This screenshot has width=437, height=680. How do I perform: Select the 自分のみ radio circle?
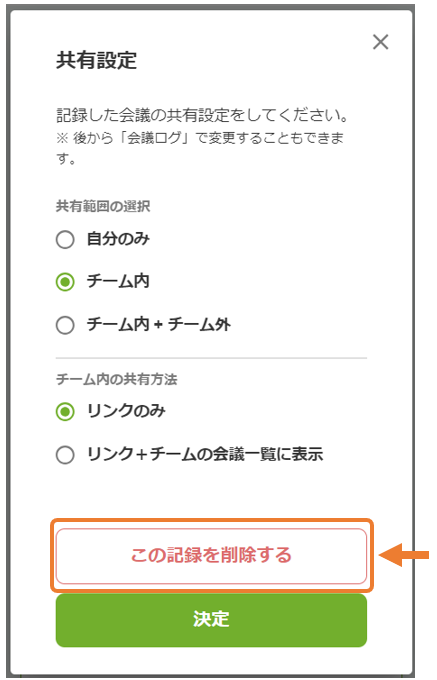coord(65,239)
